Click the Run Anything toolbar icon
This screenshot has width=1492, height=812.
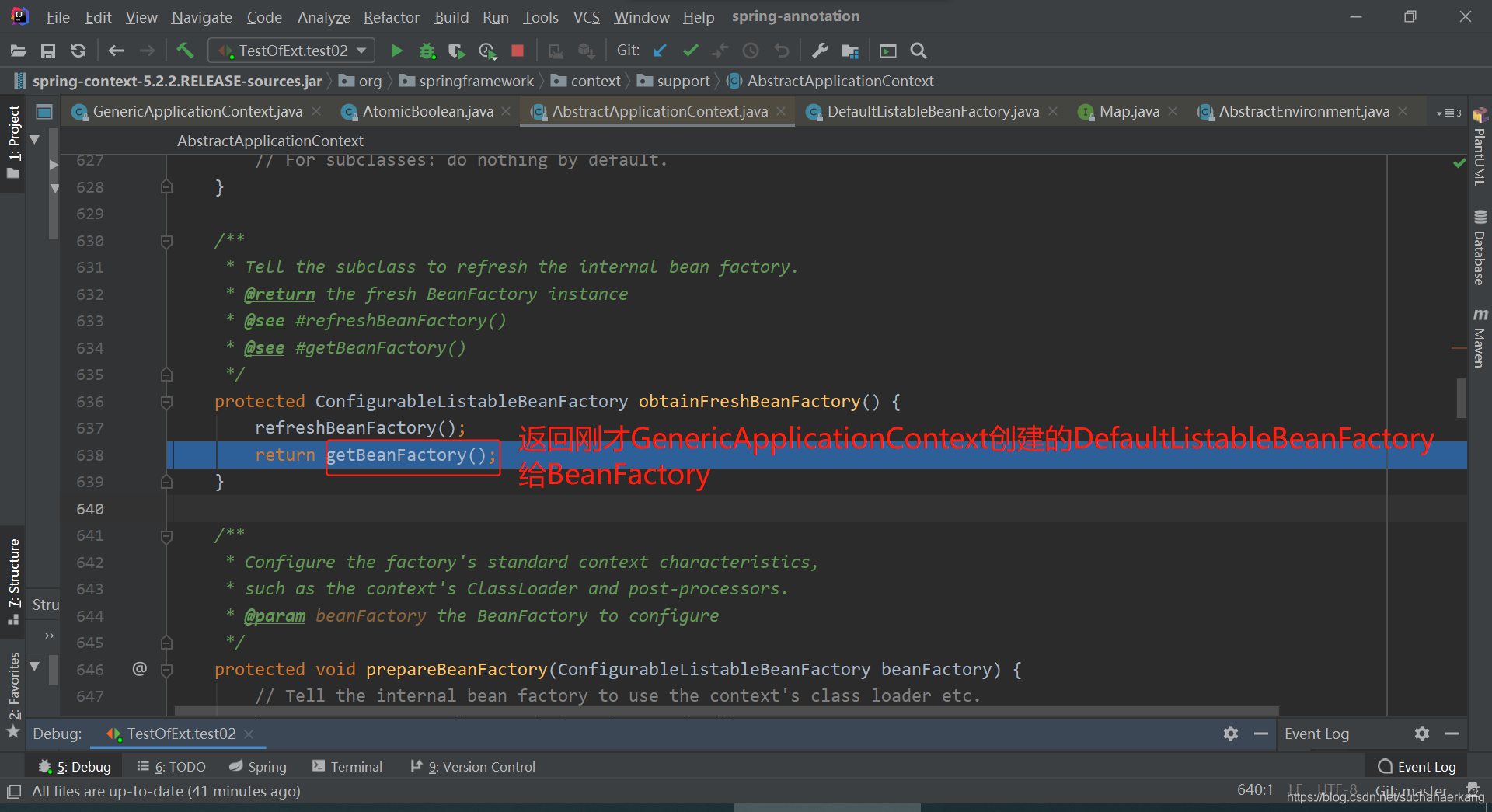pos(888,51)
